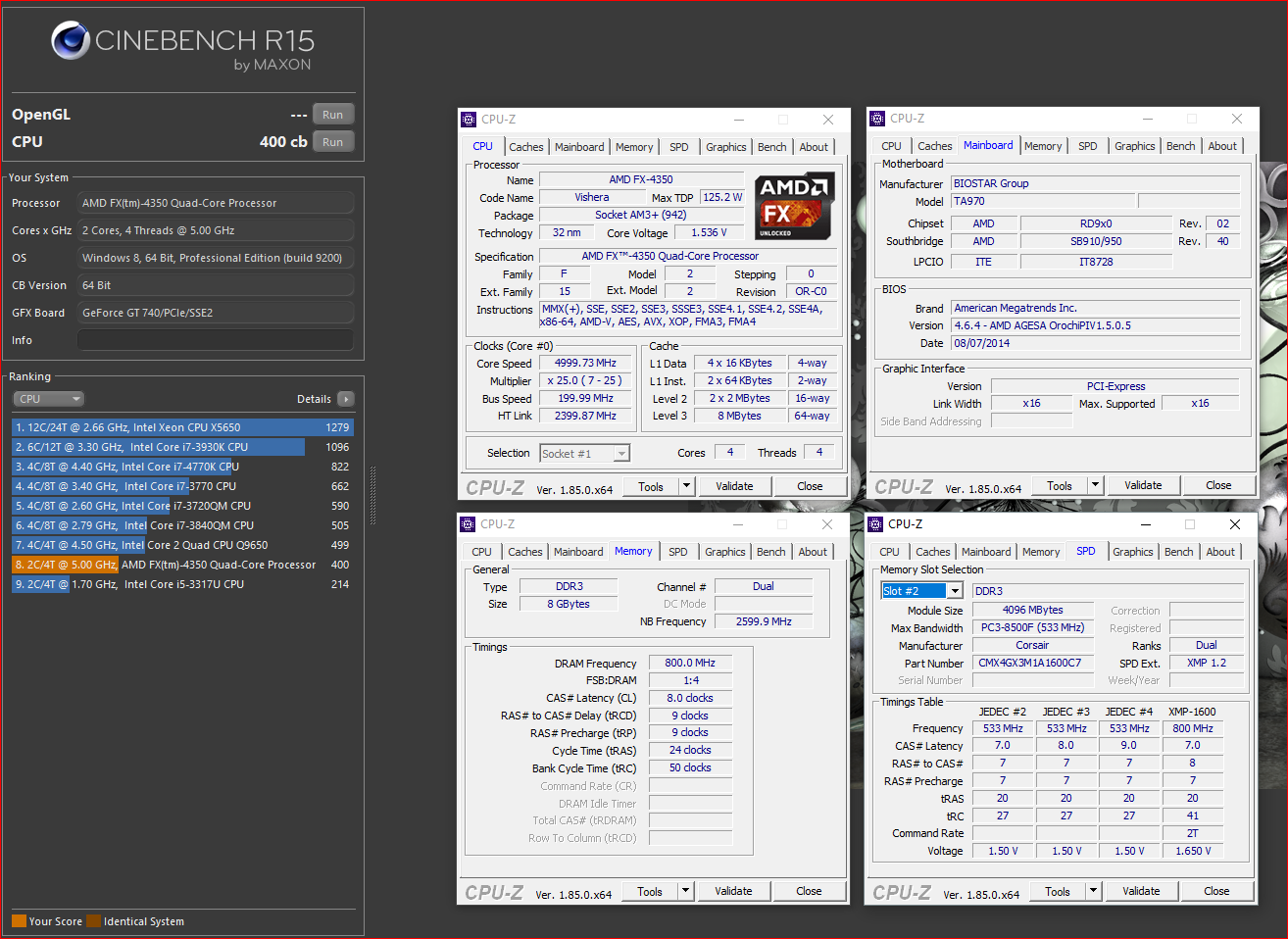The image size is (1288, 939).
Task: Click Close button in Memory window
Action: point(809,891)
